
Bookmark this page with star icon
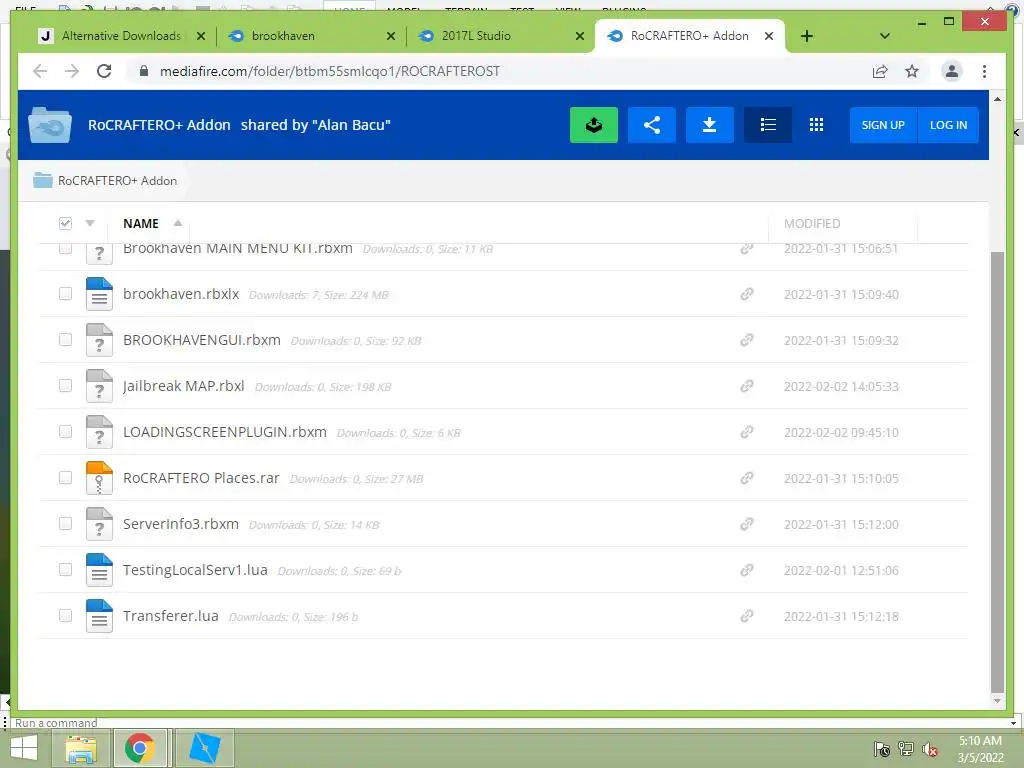point(912,71)
